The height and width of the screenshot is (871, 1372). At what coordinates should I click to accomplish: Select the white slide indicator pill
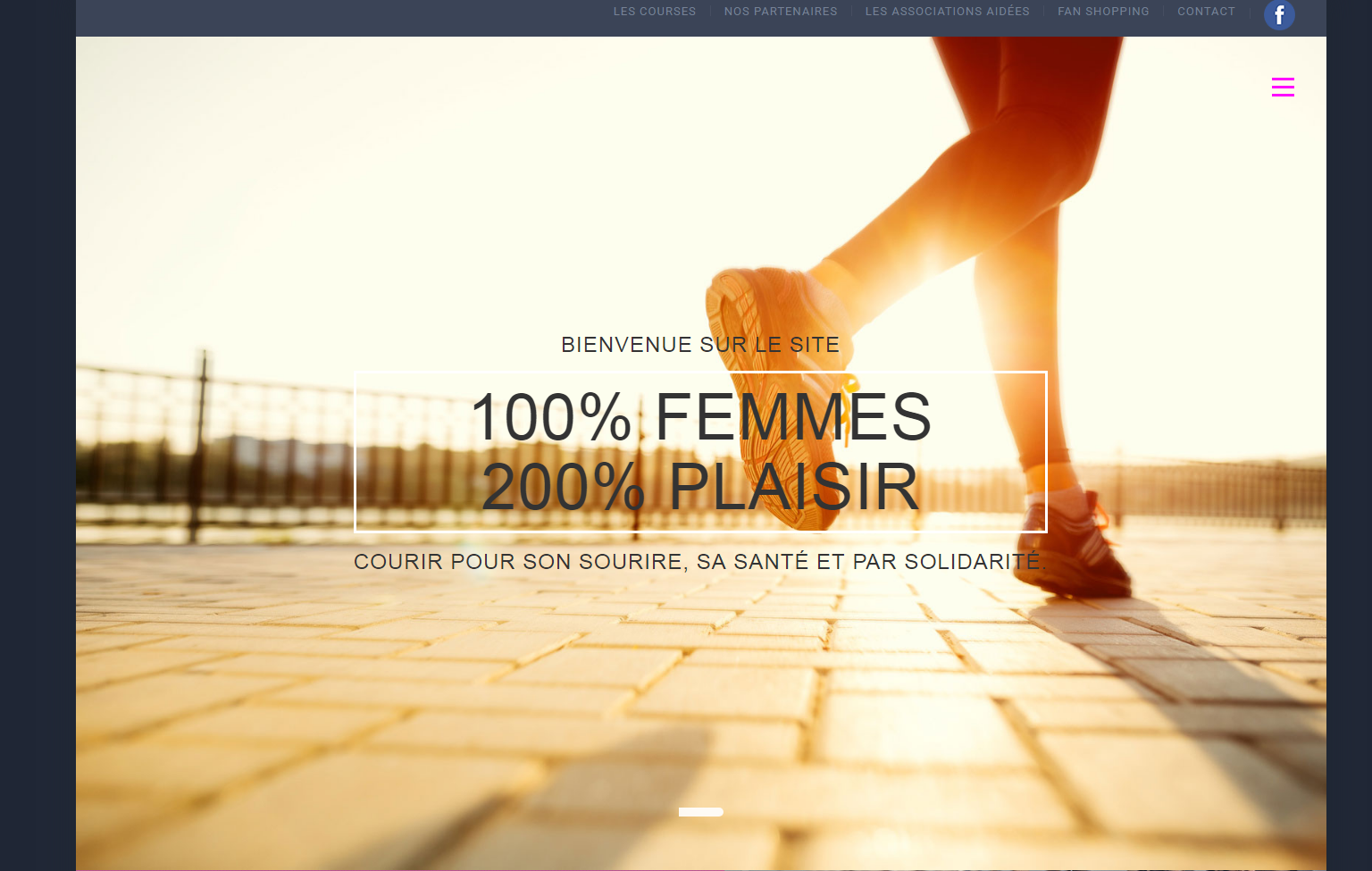(x=701, y=812)
